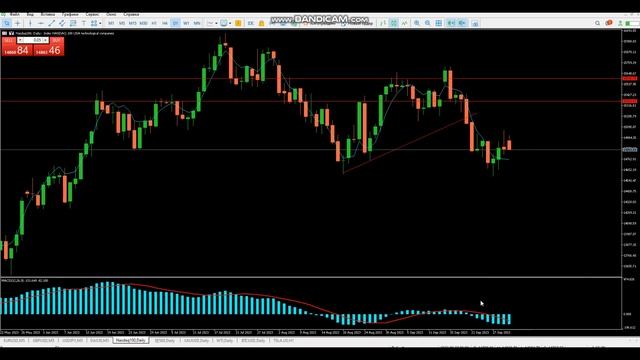Click the MACD indicator label text
Screen dimensions: 640x360
pos(25,280)
